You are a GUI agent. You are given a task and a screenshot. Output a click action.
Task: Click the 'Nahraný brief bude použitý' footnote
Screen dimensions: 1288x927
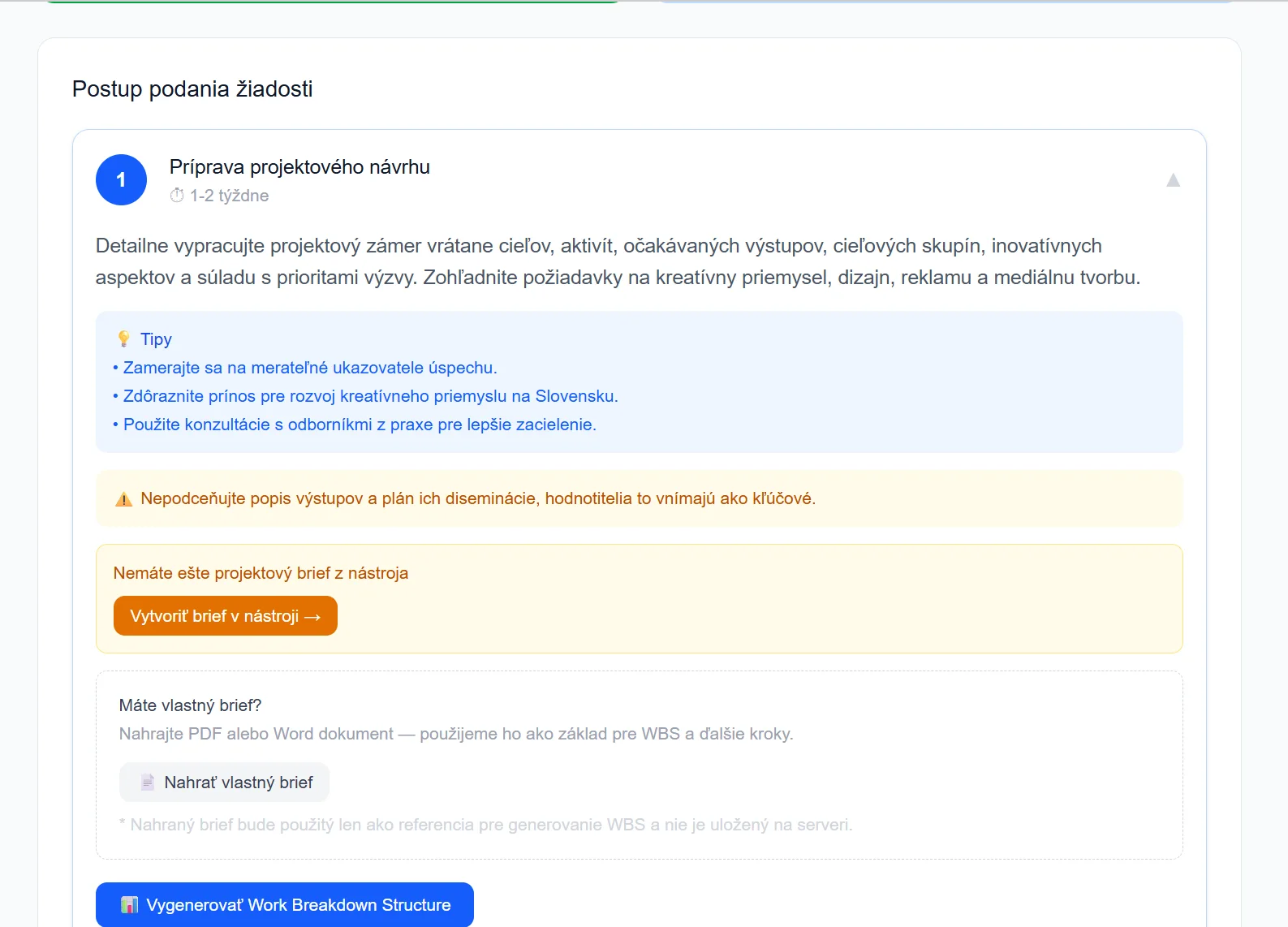pos(486,825)
